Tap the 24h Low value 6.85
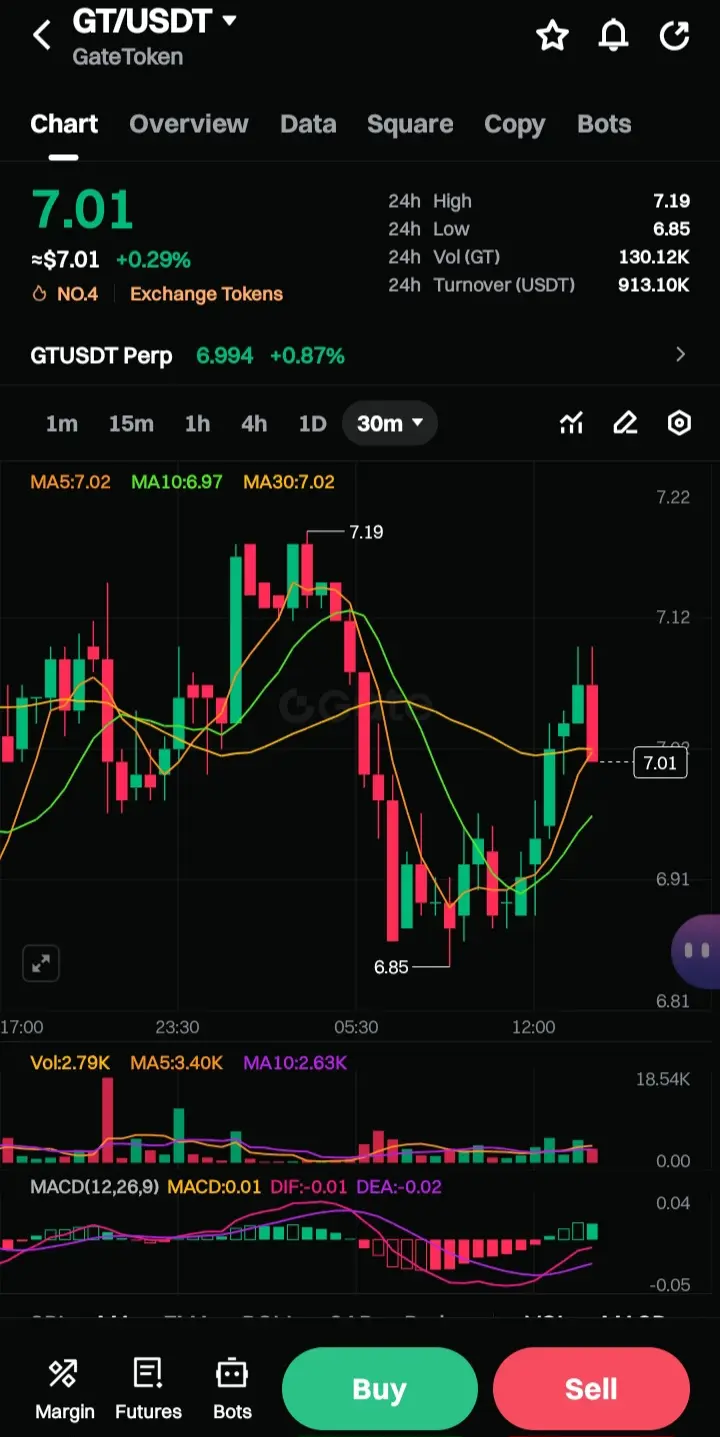This screenshot has width=720, height=1437. pyautogui.click(x=672, y=229)
